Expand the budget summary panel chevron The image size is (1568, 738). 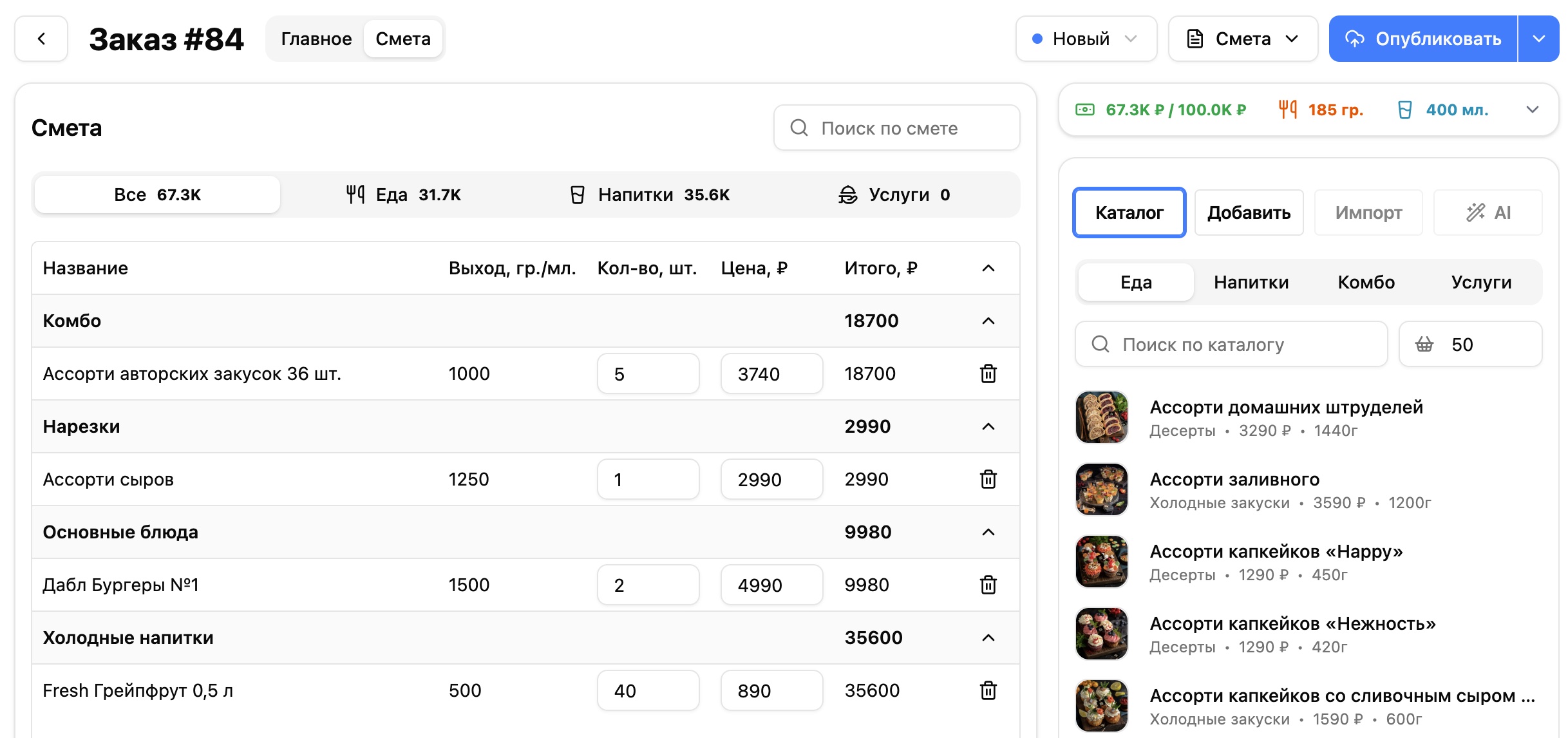(x=1533, y=109)
